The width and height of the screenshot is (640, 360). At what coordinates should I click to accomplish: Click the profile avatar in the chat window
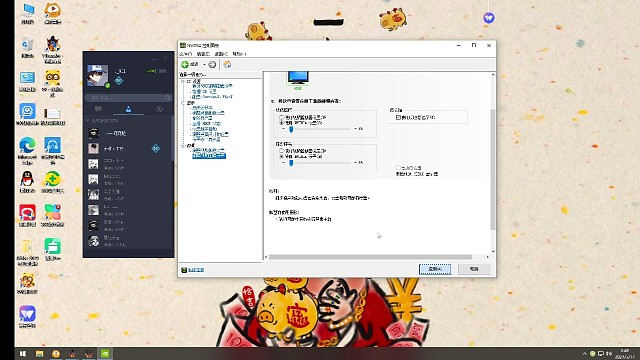98,76
